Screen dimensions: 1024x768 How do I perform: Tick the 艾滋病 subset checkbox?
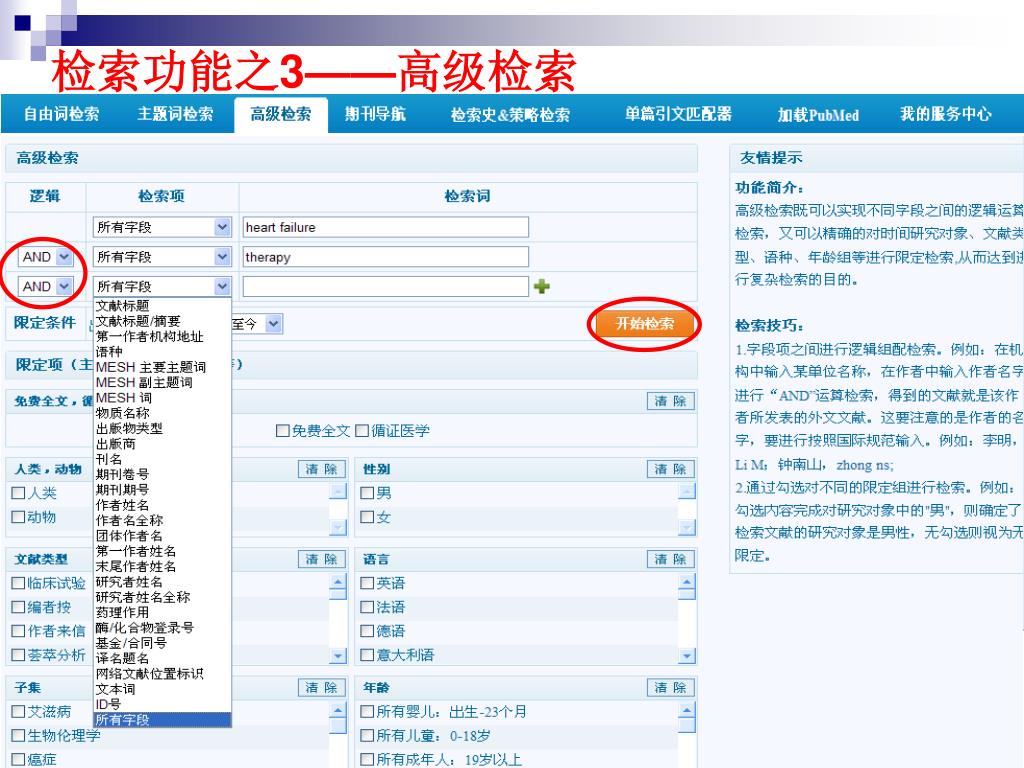tap(18, 712)
